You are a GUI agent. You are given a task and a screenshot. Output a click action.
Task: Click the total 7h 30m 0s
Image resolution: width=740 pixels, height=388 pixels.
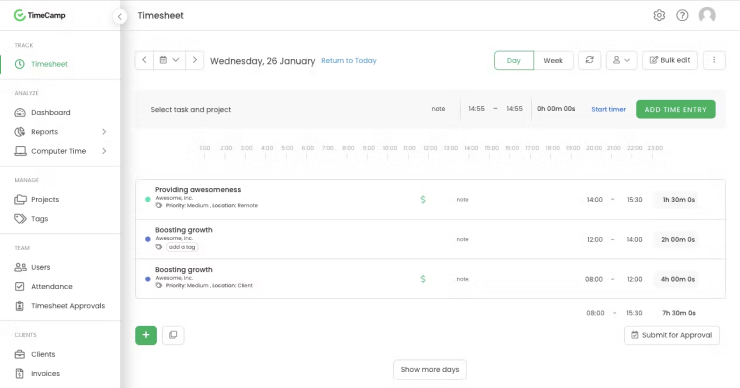(679, 313)
